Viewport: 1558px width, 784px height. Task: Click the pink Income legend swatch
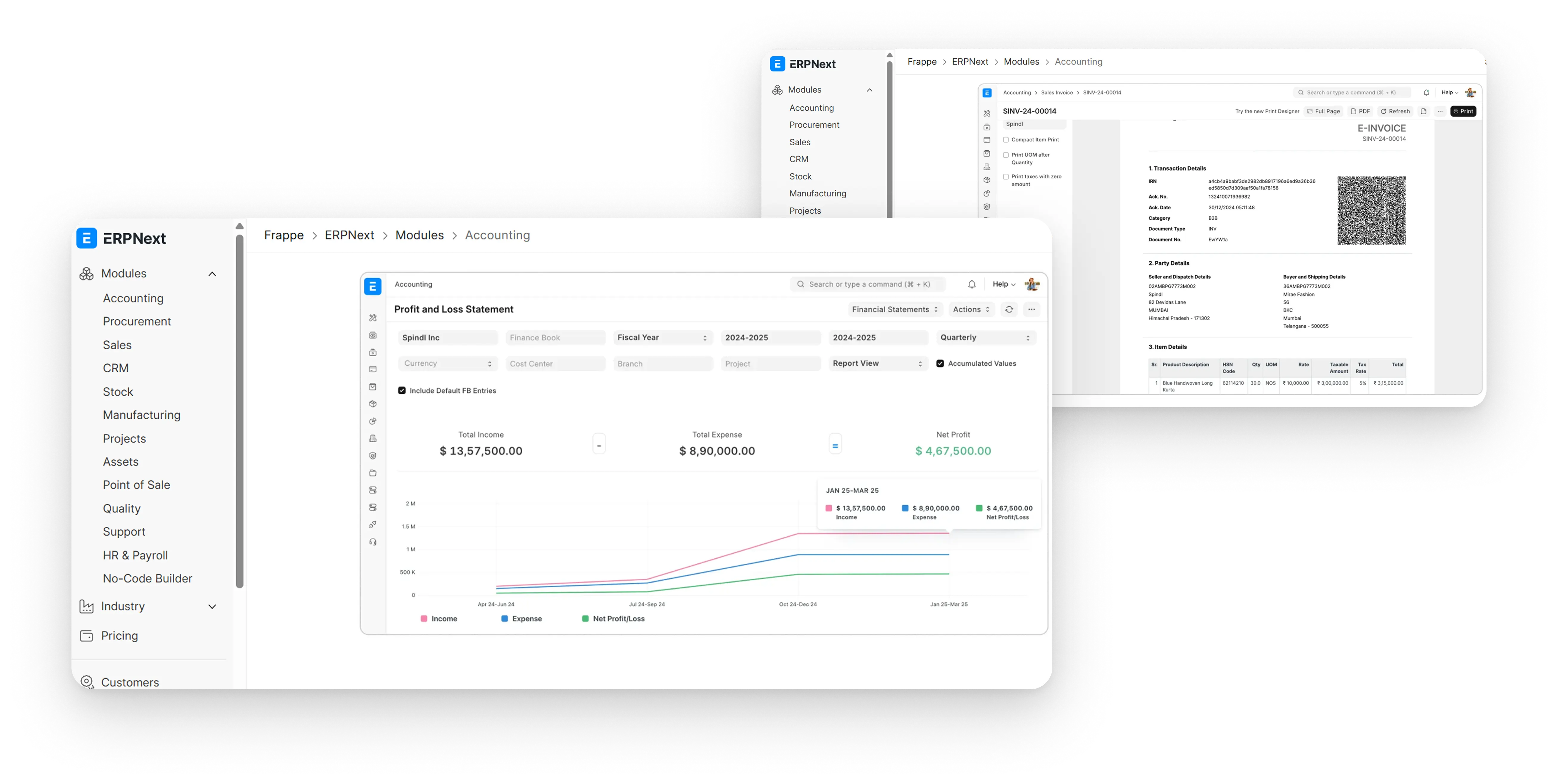point(424,619)
